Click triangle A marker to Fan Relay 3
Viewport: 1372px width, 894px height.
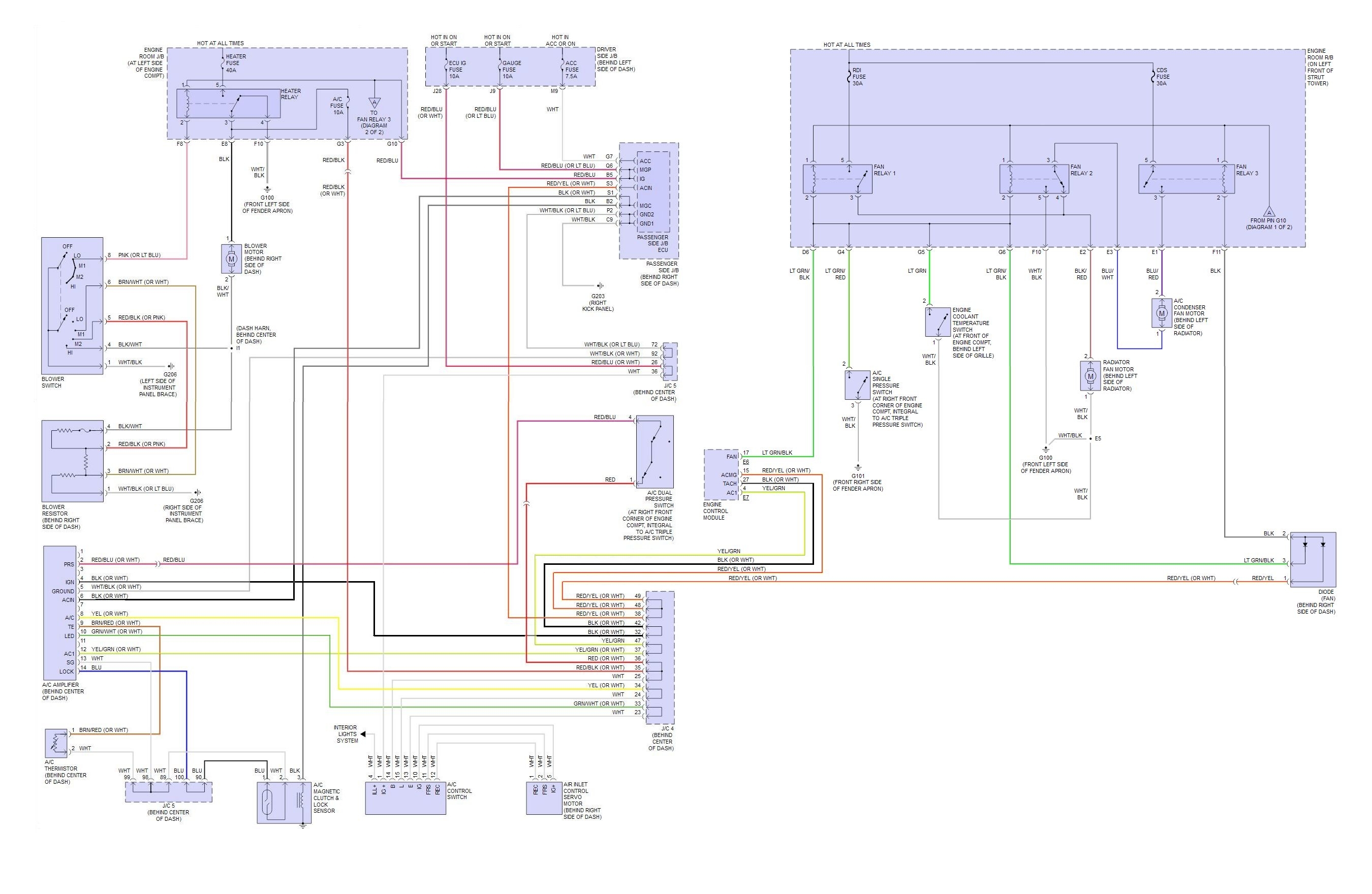click(x=375, y=103)
